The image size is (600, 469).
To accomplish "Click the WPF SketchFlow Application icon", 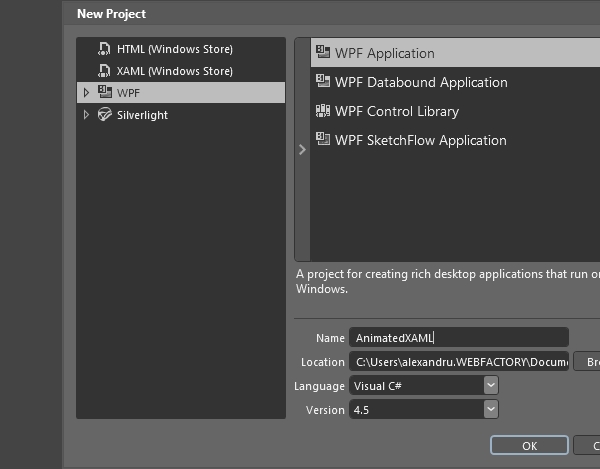I will coord(323,140).
